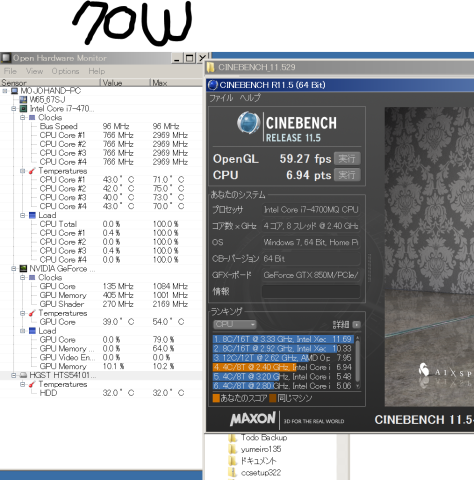Open the Help menu in Open Hardware Monitor
The width and height of the screenshot is (474, 480).
[x=96, y=71]
